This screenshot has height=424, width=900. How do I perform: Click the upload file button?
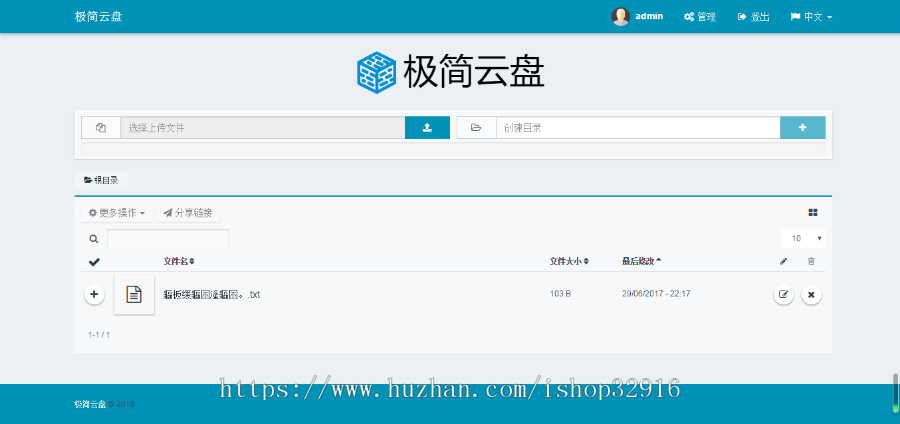point(427,128)
